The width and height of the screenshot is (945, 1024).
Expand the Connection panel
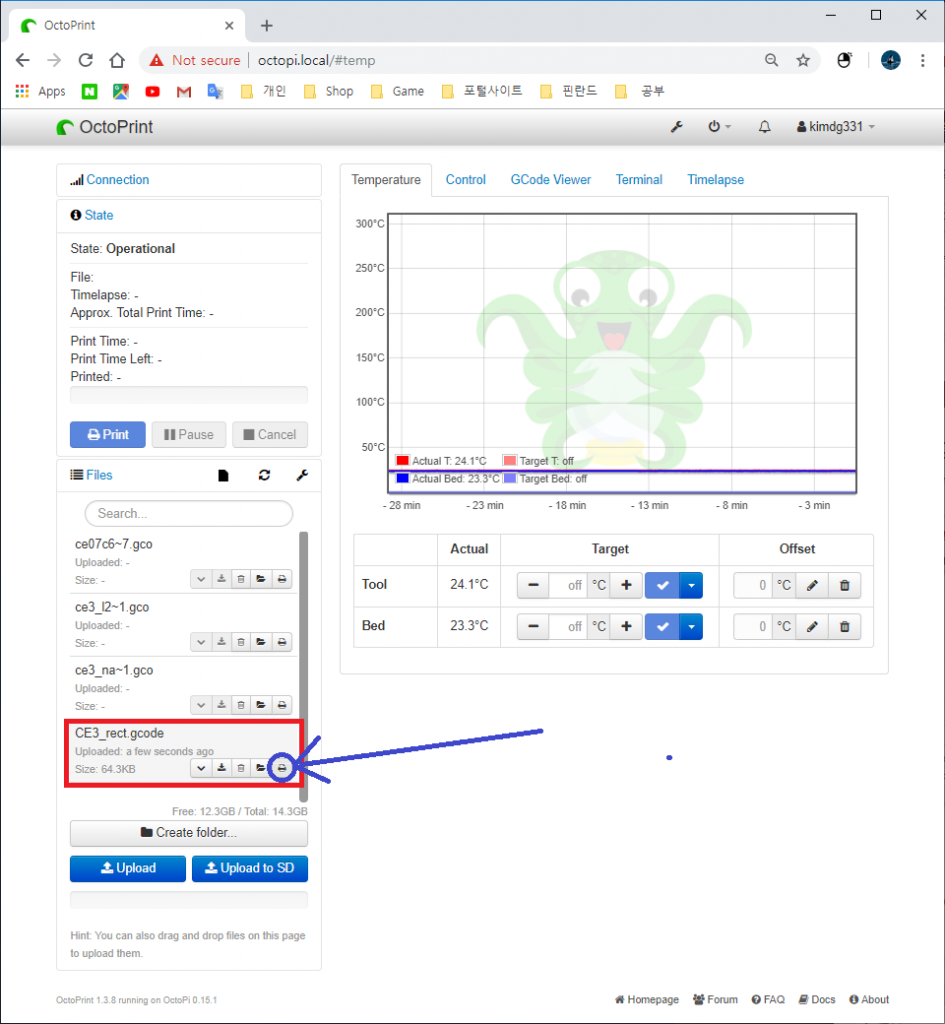pos(118,180)
